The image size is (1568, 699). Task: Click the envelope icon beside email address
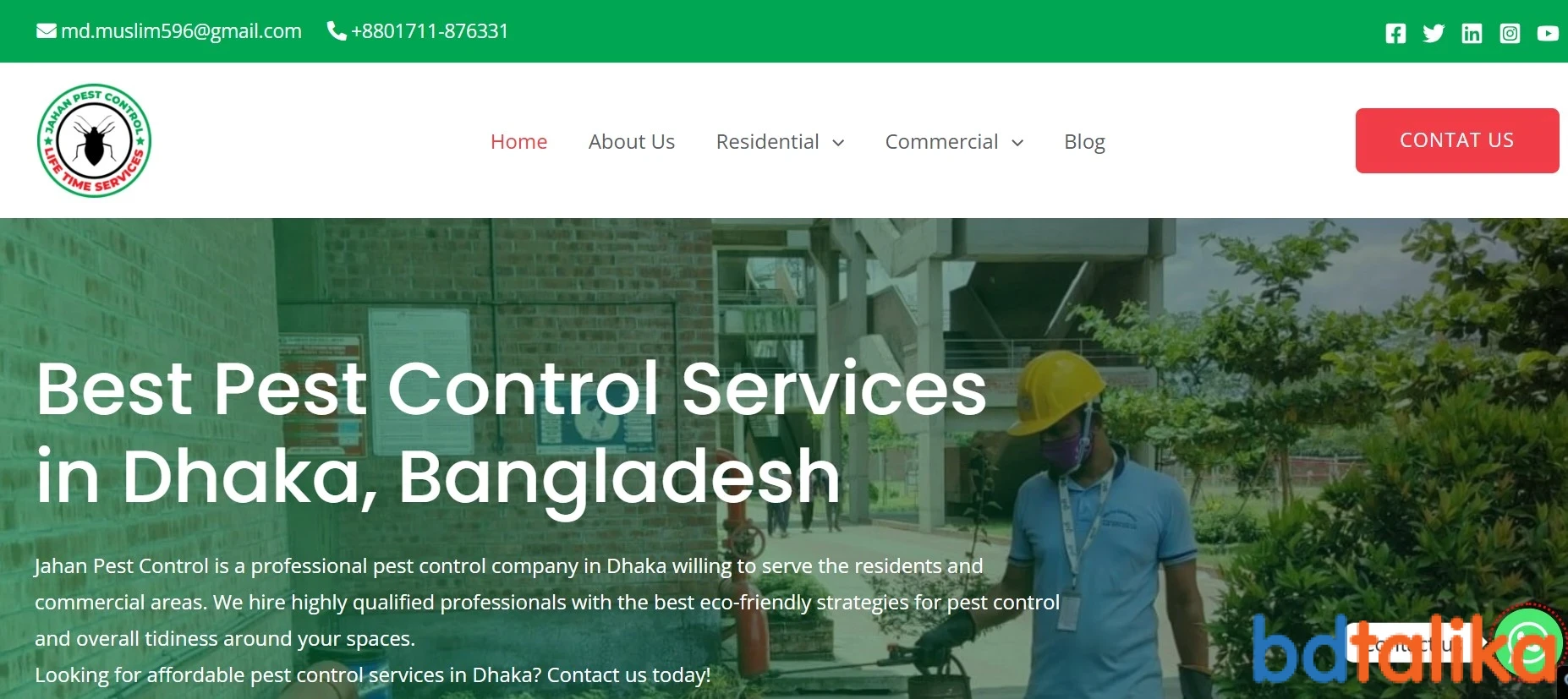coord(47,31)
